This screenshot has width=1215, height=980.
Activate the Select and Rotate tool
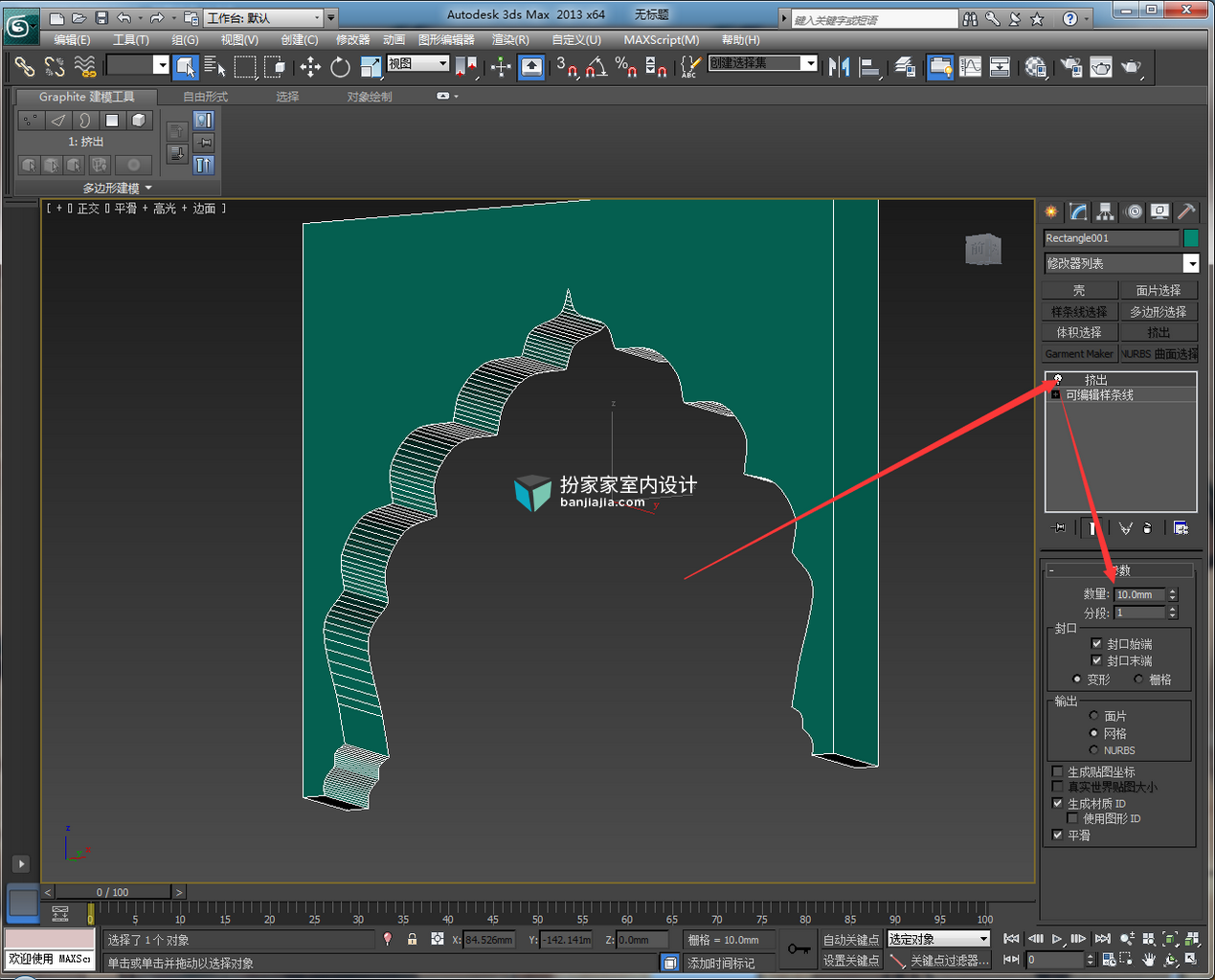pyautogui.click(x=340, y=66)
